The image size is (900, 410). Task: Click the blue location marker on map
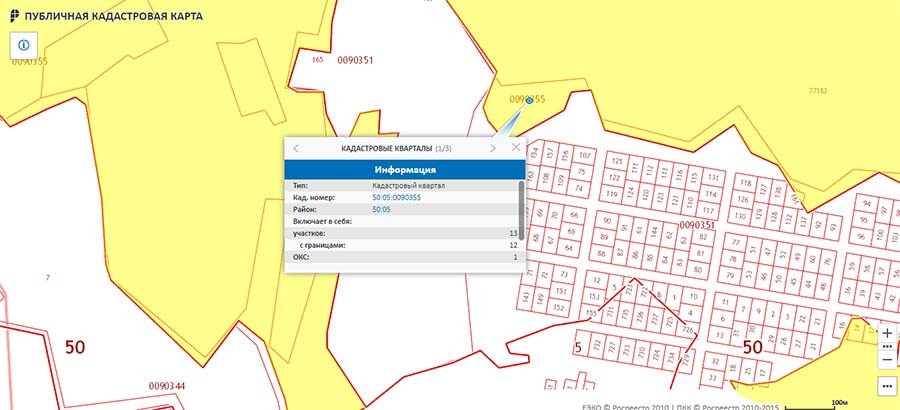528,100
